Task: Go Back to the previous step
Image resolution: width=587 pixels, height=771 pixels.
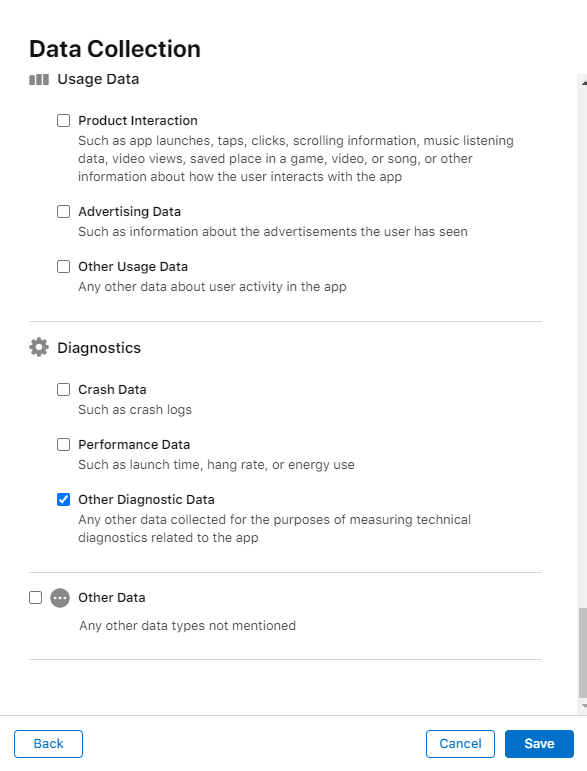Action: click(x=48, y=743)
